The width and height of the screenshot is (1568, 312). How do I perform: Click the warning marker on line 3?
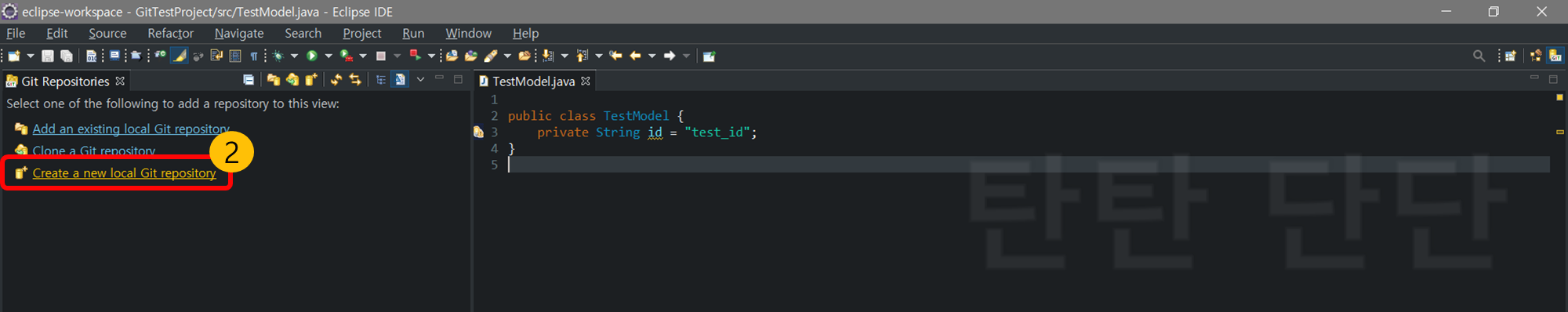coord(478,132)
